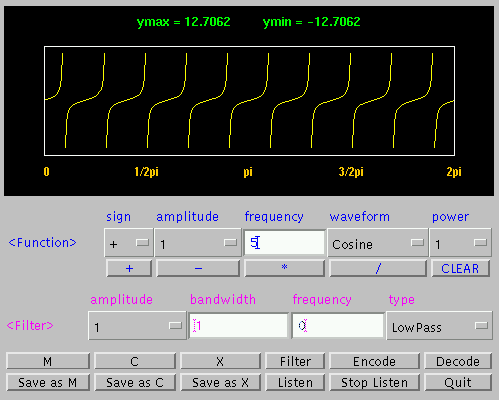Click the M signal button

pyautogui.click(x=48, y=361)
